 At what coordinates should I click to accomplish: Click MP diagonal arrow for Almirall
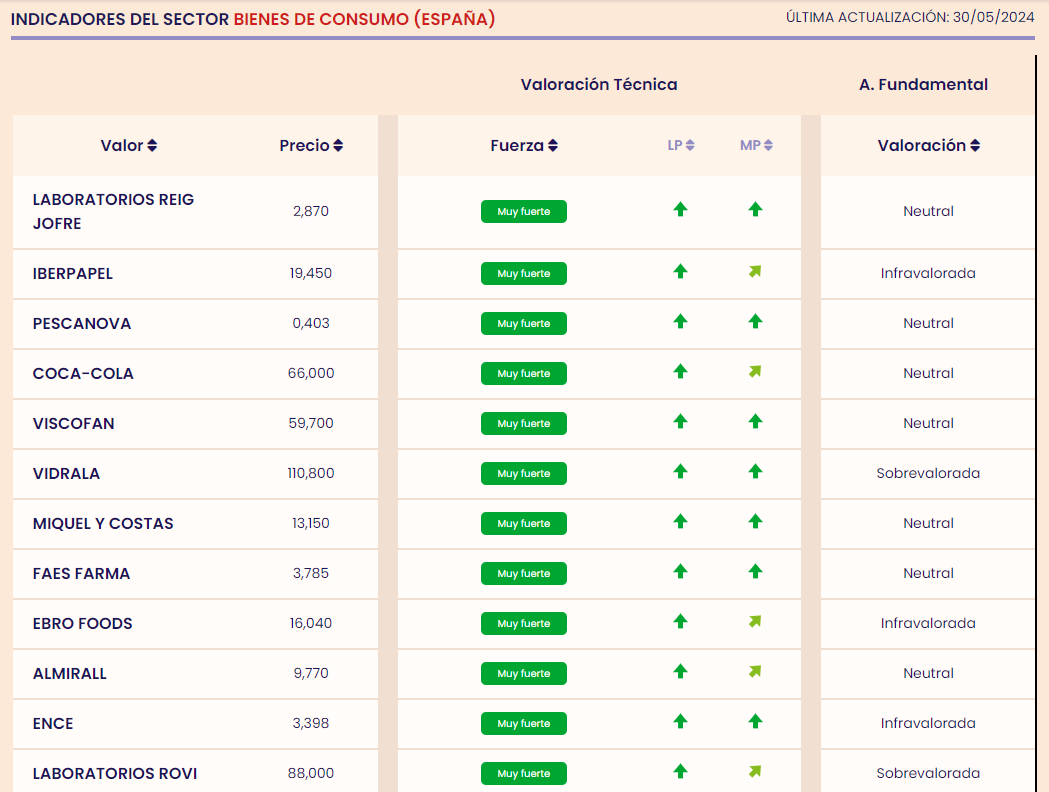tap(755, 672)
